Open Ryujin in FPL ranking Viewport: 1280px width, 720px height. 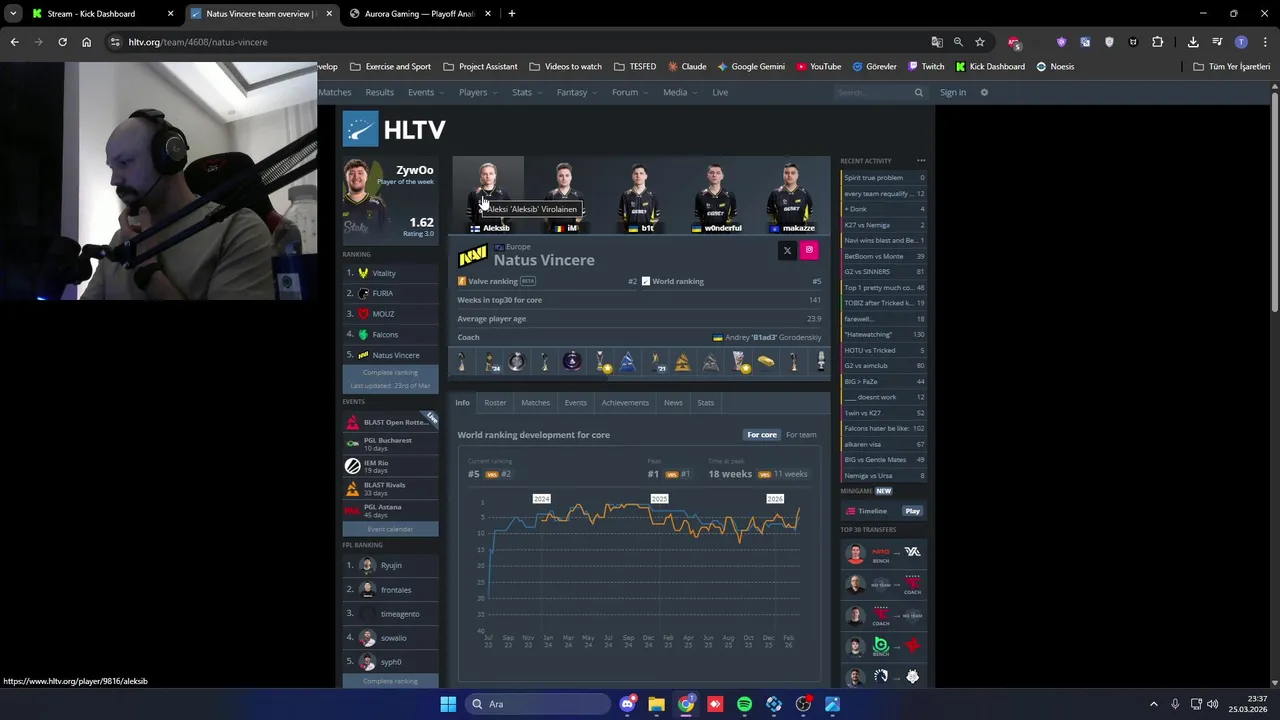click(x=390, y=565)
